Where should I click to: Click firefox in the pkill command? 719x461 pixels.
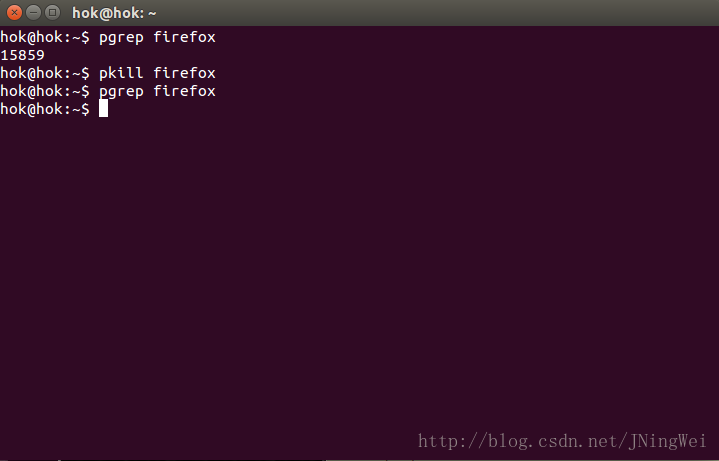tap(184, 73)
